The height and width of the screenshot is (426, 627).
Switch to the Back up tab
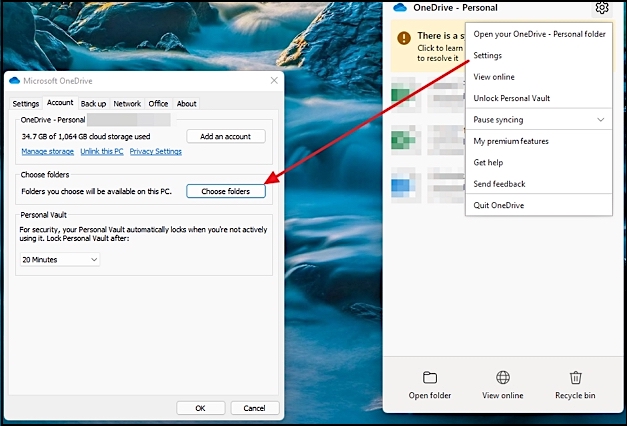click(93, 103)
